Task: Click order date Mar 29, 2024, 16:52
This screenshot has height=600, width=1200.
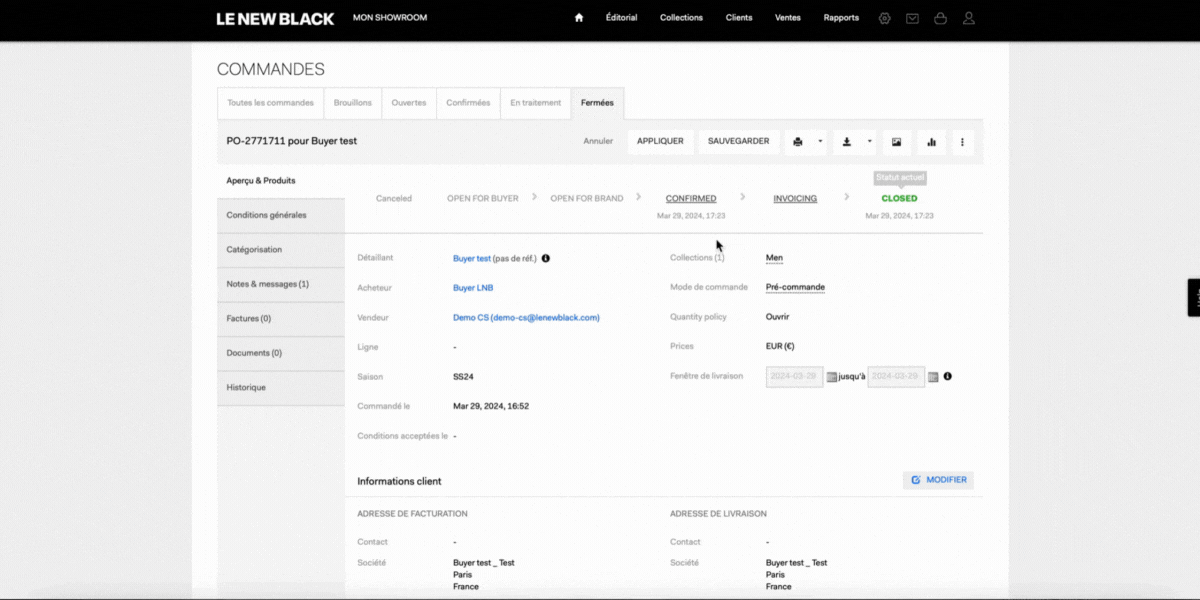Action: 491,407
